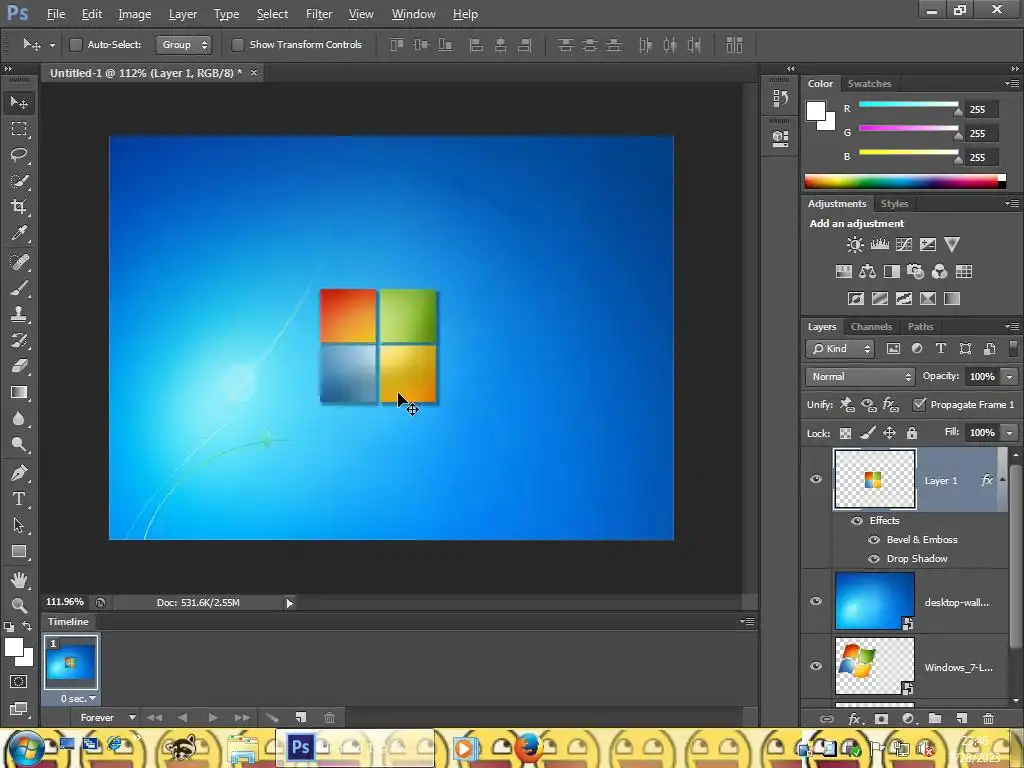Open the Forever looping options dropdown
The height and width of the screenshot is (768, 1024).
pos(106,718)
